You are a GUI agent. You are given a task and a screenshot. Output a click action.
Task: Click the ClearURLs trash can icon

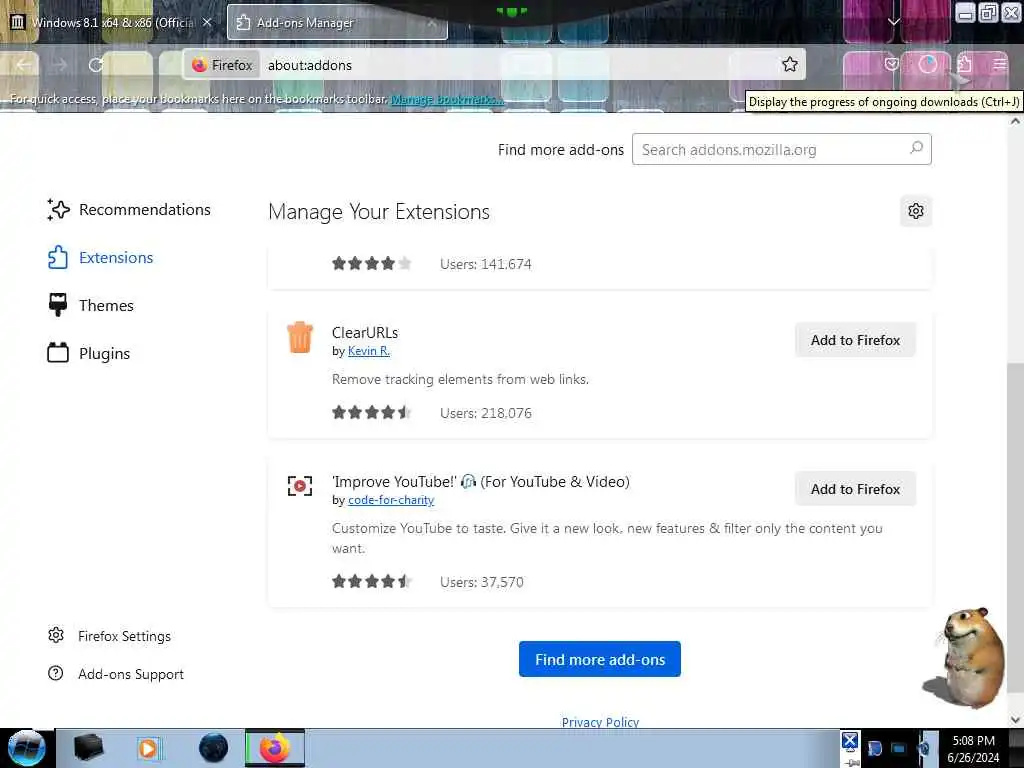[300, 338]
